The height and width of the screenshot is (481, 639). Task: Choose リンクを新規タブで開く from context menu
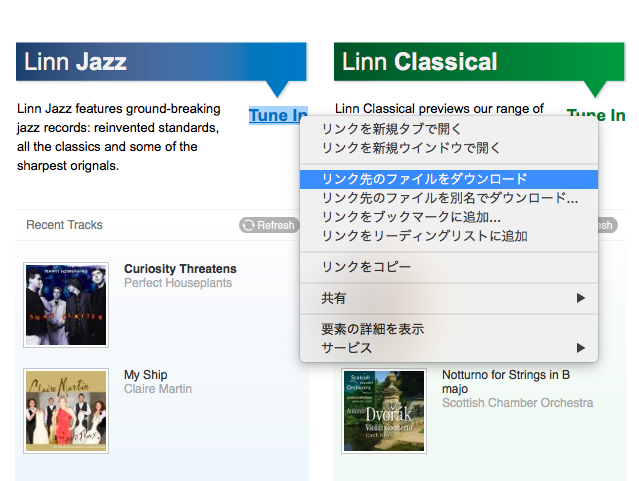449,129
